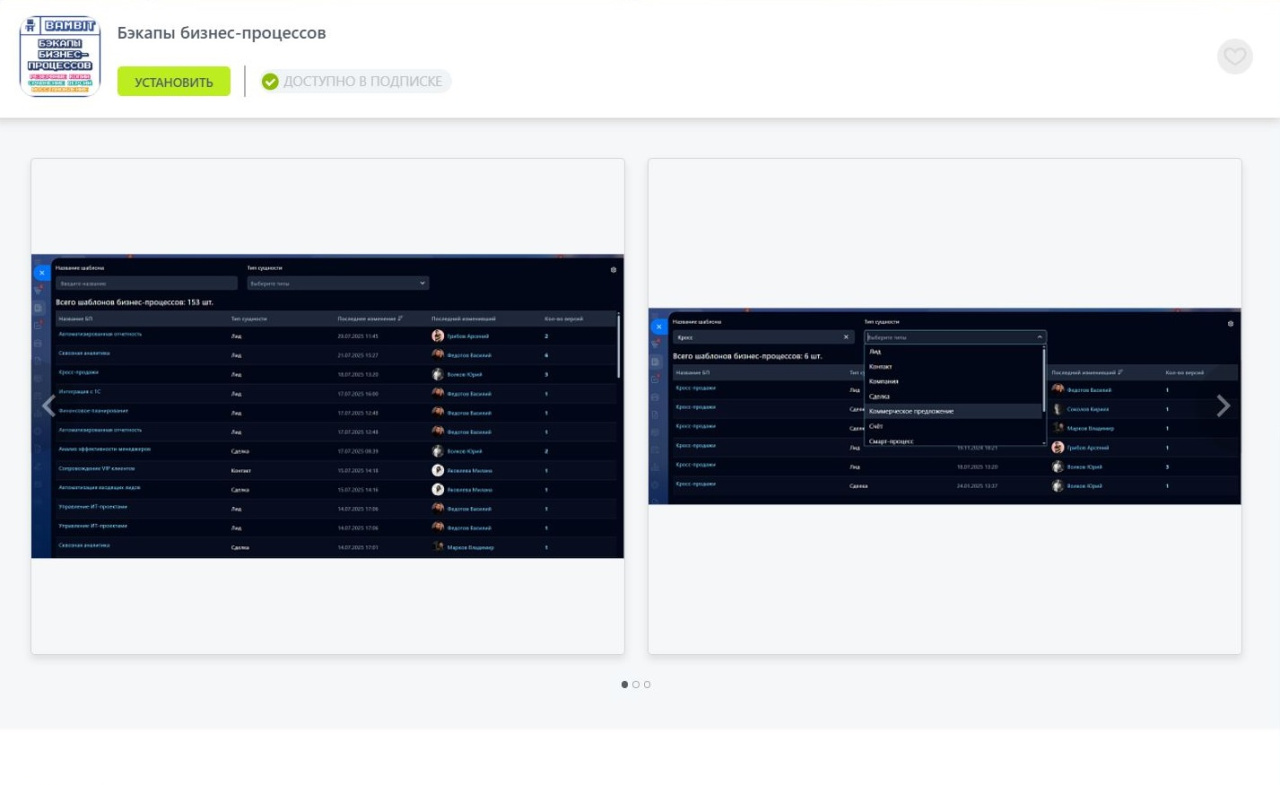Viewport: 1280px width, 785px height.
Task: Choose 'Коммерческое предложение' in the dropdown list
Action: tap(911, 411)
